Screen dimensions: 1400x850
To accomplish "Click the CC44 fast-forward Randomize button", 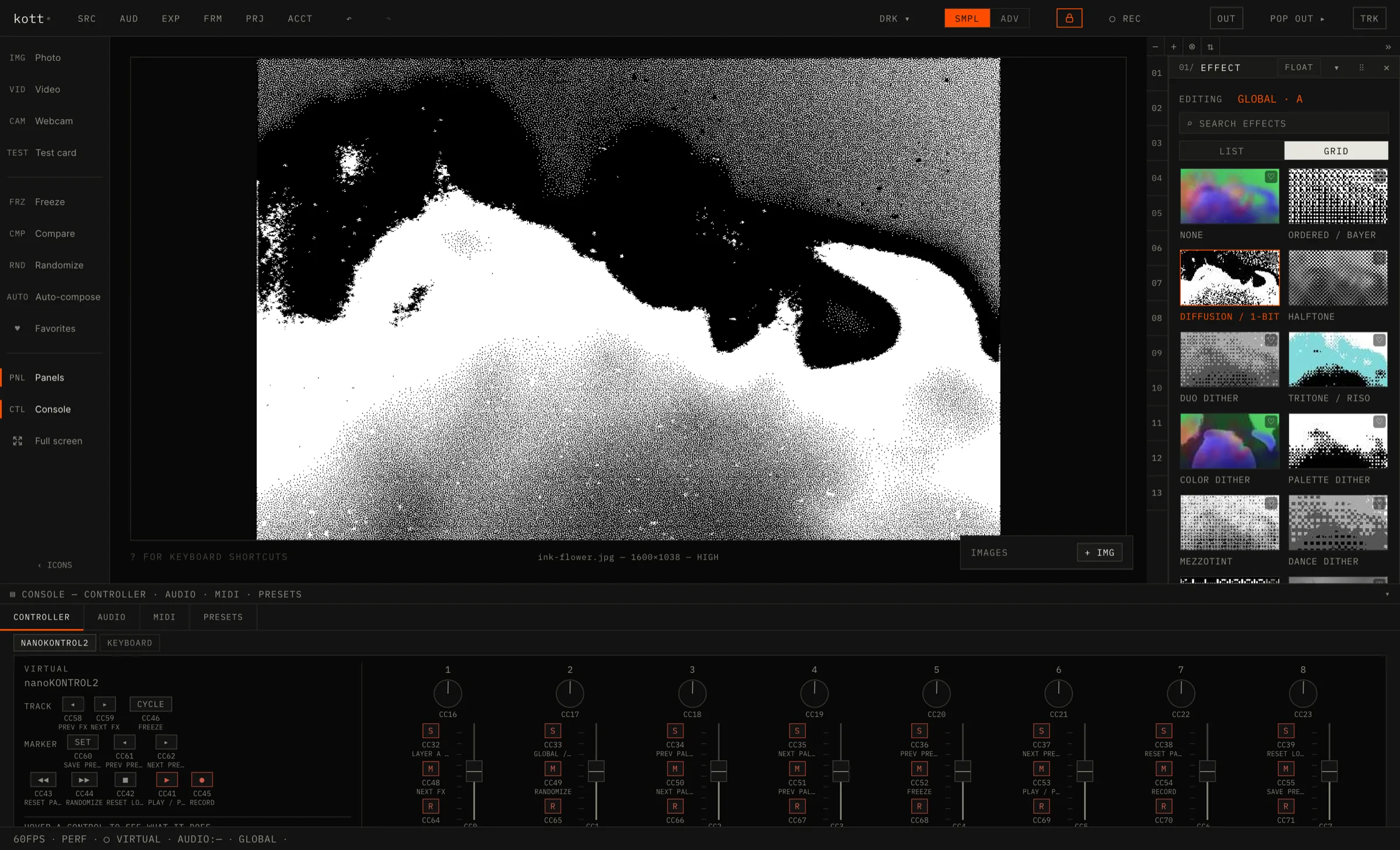I will click(84, 780).
